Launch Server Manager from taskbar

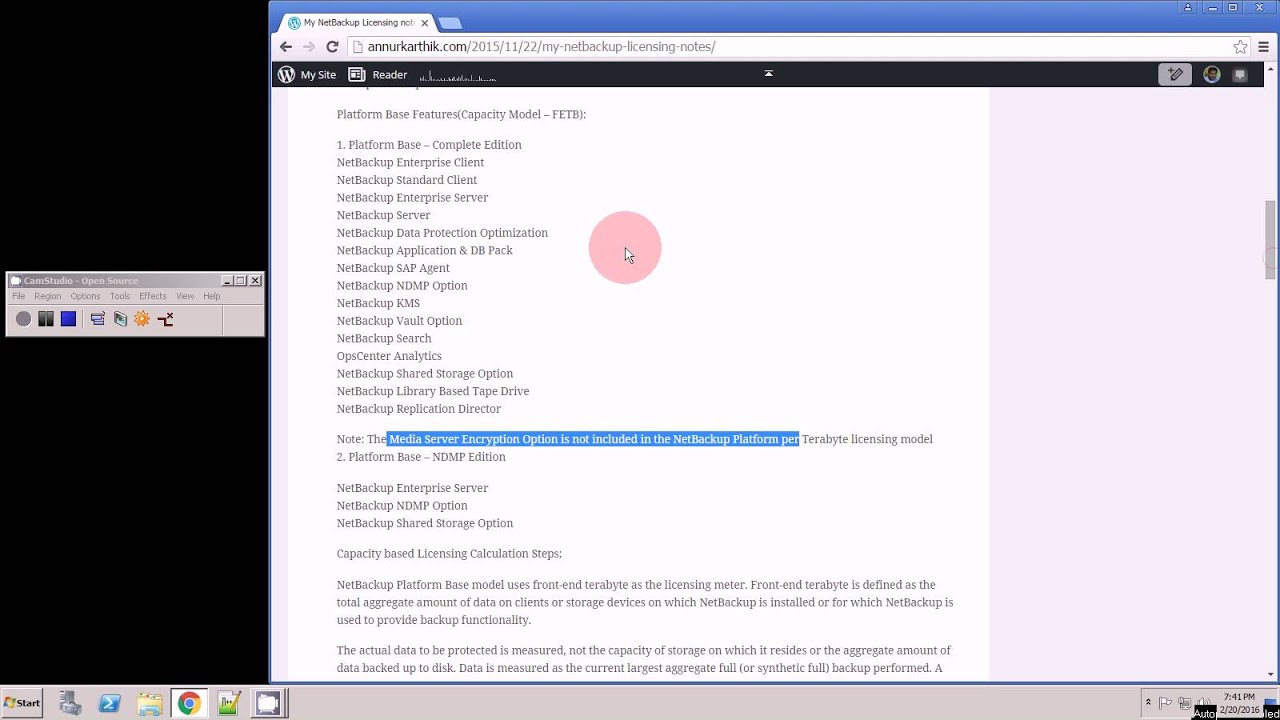[70, 703]
